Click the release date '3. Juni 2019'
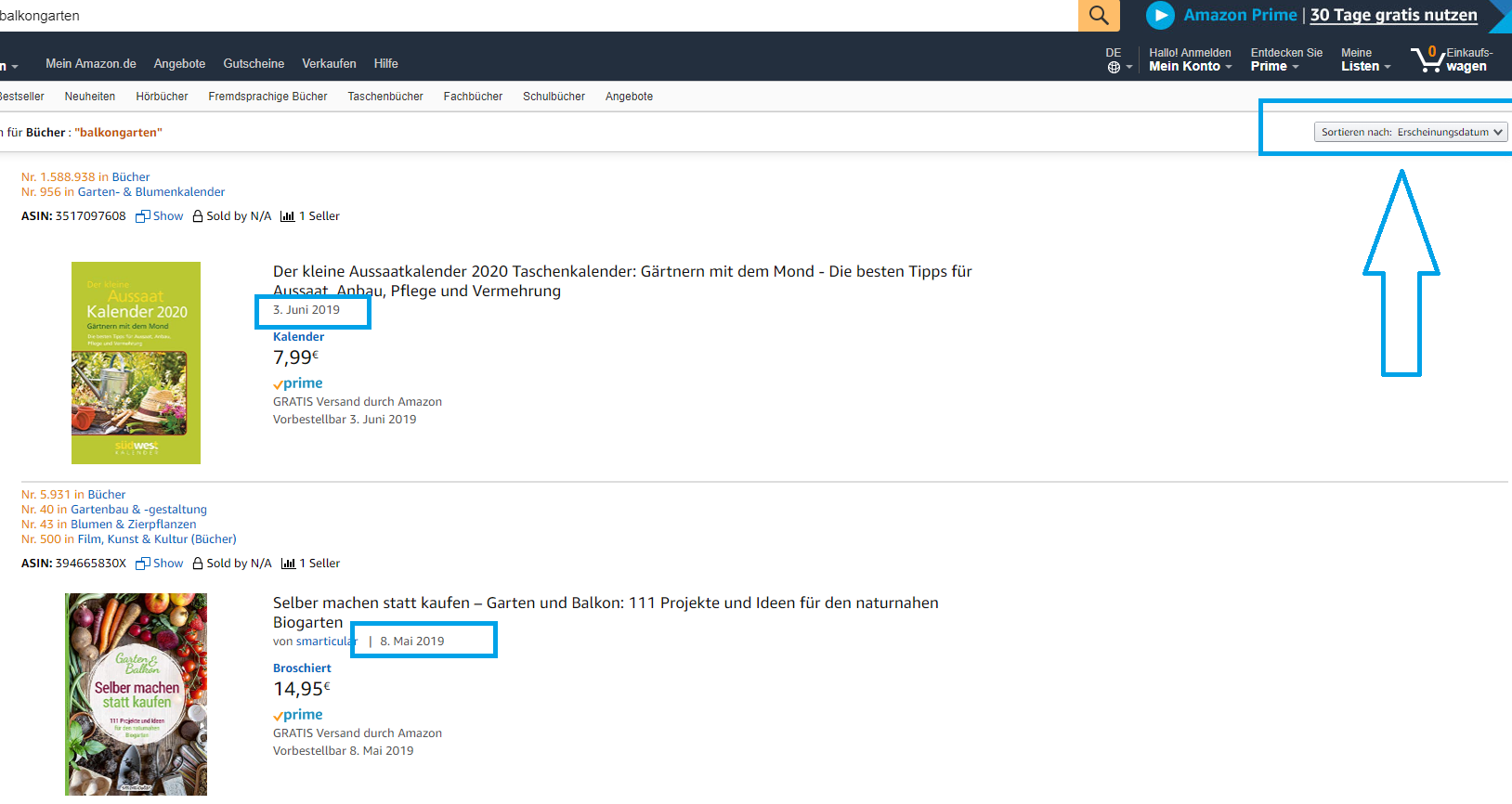Image resolution: width=1512 pixels, height=804 pixels. pyautogui.click(x=306, y=309)
